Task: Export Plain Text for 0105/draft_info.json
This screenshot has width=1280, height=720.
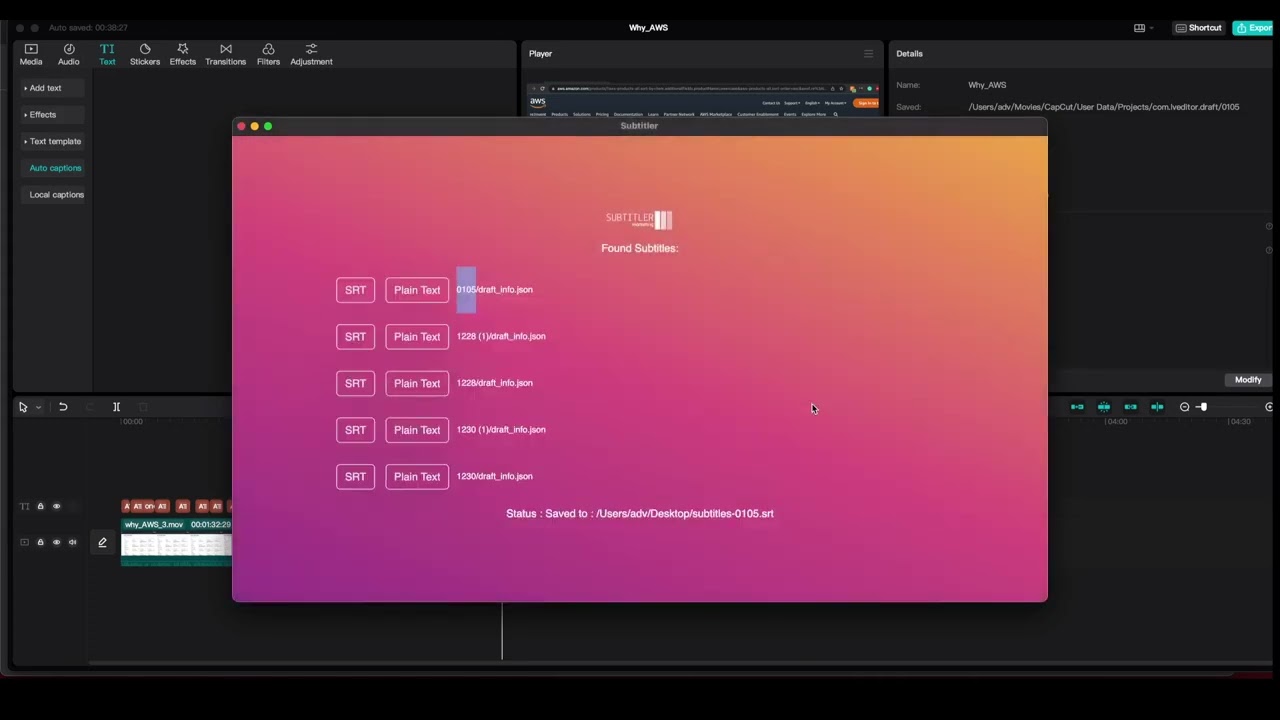Action: (x=417, y=290)
